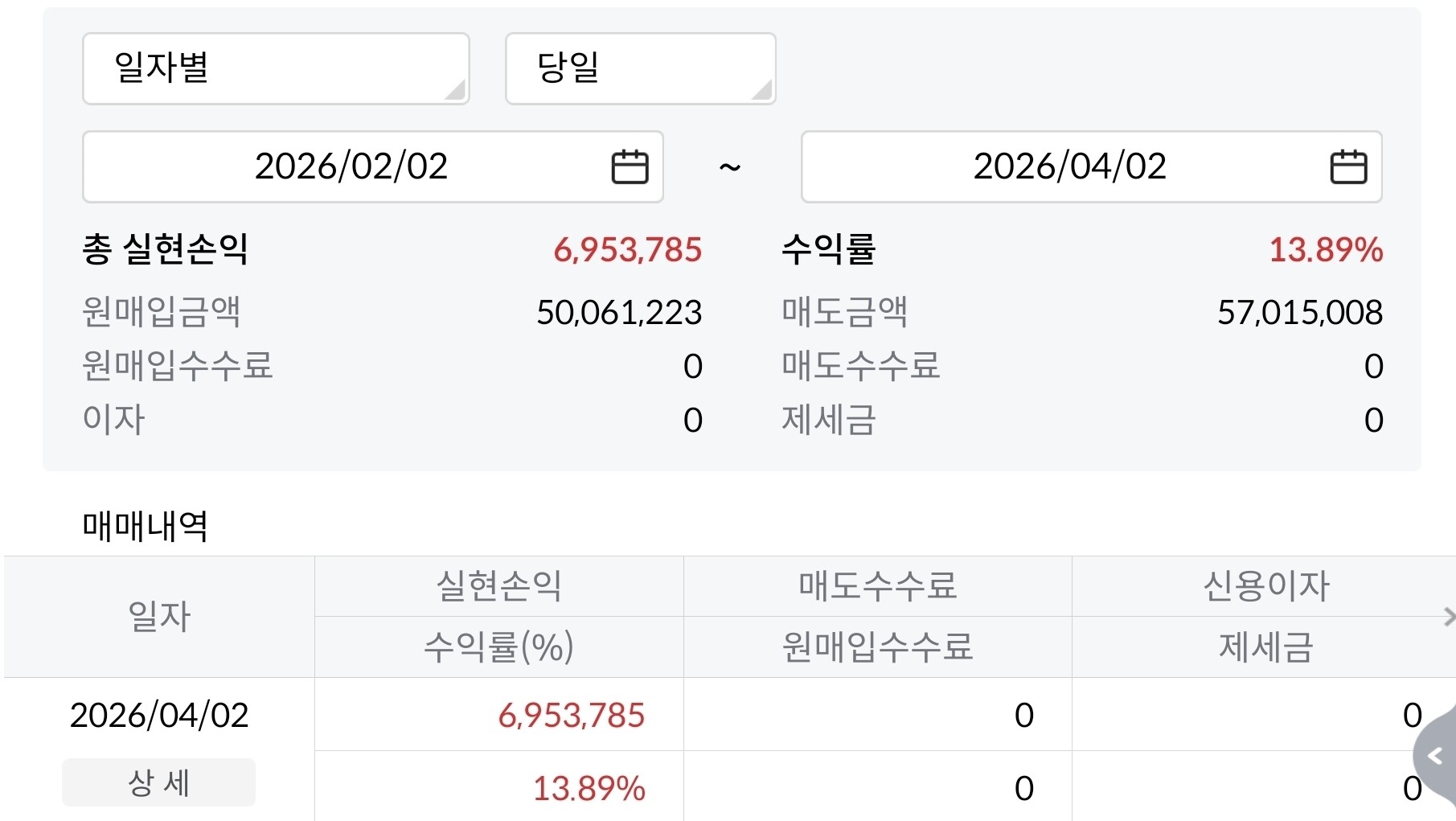
Task: Select the 2026/04/02 row date cell
Action: (159, 715)
